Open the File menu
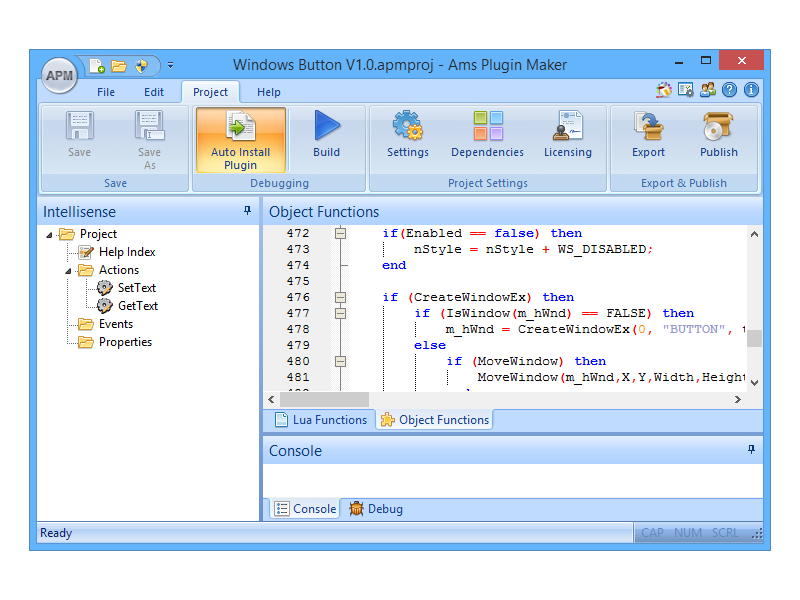Viewport: 800px width, 600px height. (x=106, y=92)
